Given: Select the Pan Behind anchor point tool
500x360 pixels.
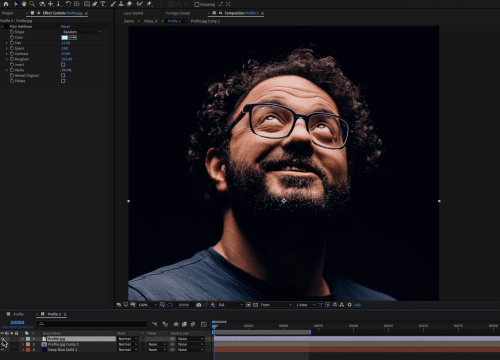Looking at the screenshot, I should [x=77, y=4].
